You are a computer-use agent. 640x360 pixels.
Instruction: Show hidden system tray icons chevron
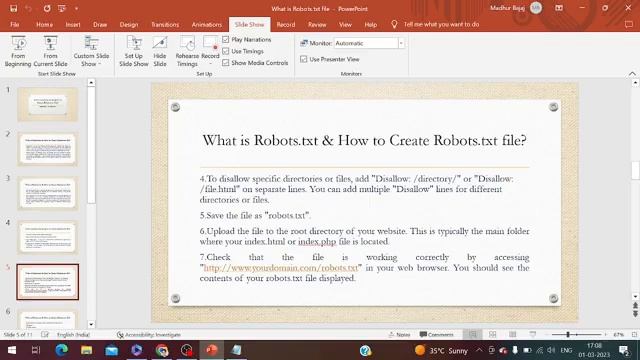(479, 350)
